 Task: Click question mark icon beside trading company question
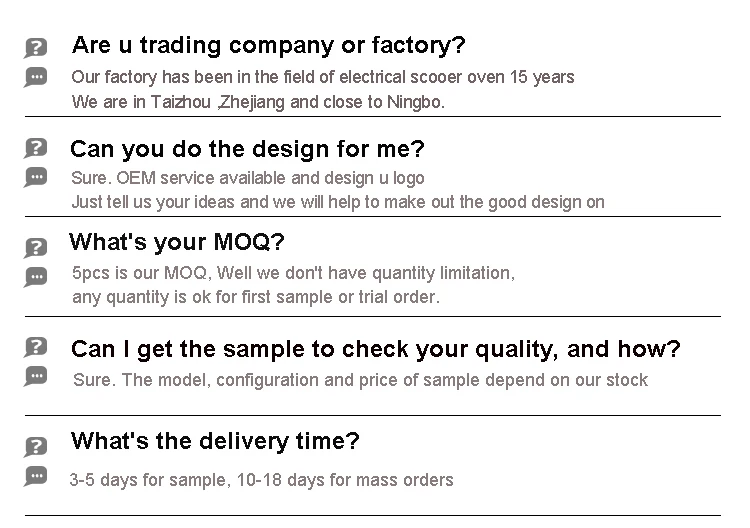point(36,48)
